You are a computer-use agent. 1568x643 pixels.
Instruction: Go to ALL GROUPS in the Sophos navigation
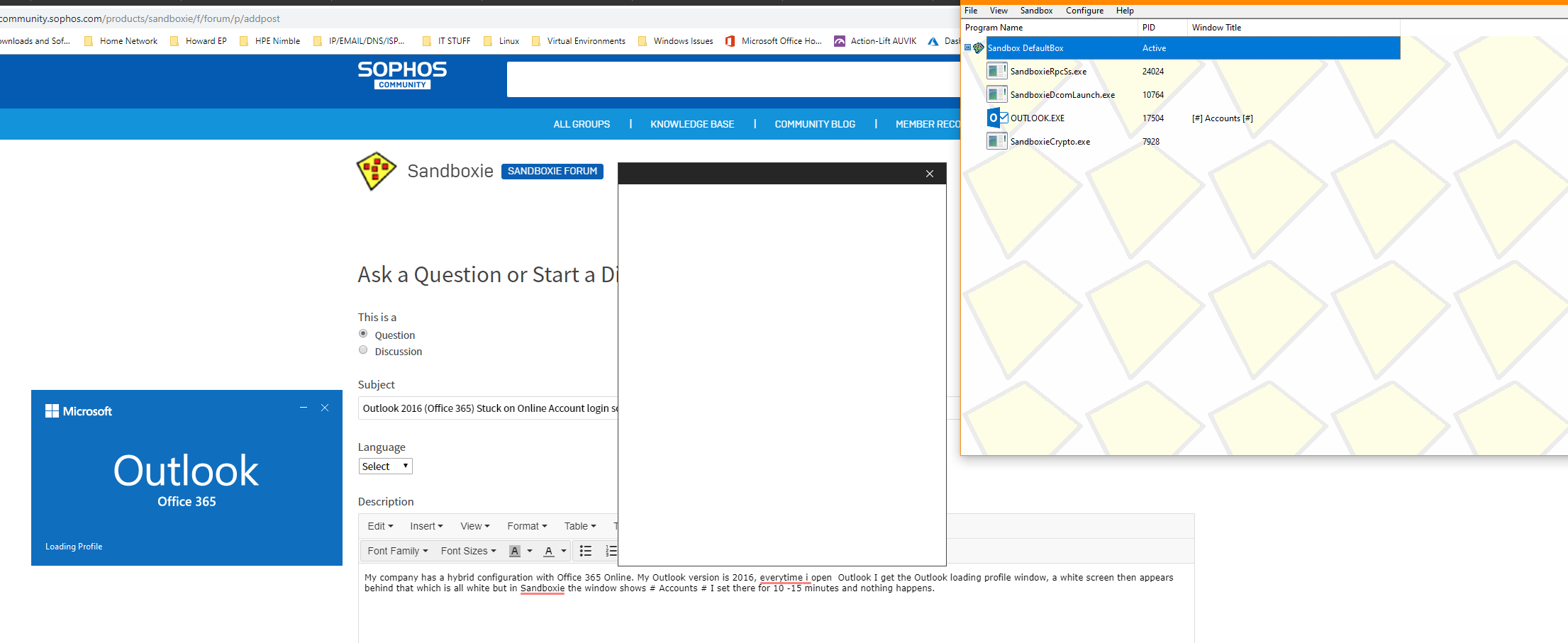pyautogui.click(x=582, y=124)
